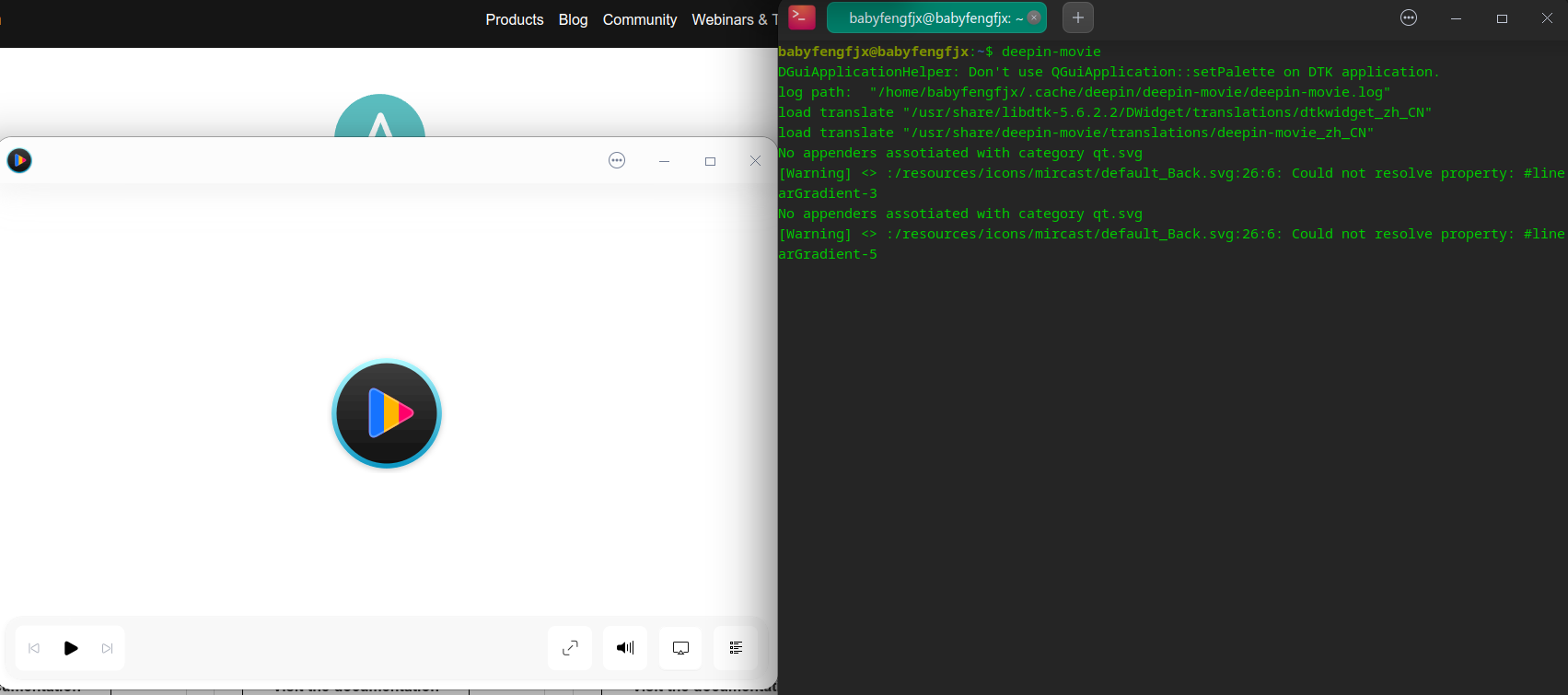
Task: Close the babyfengfjx terminal tab
Action: [x=1034, y=17]
